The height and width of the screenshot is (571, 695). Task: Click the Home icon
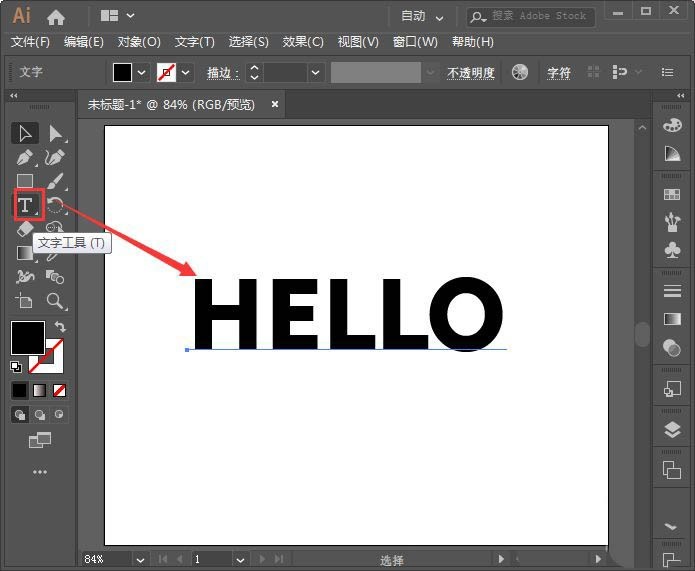pos(56,17)
